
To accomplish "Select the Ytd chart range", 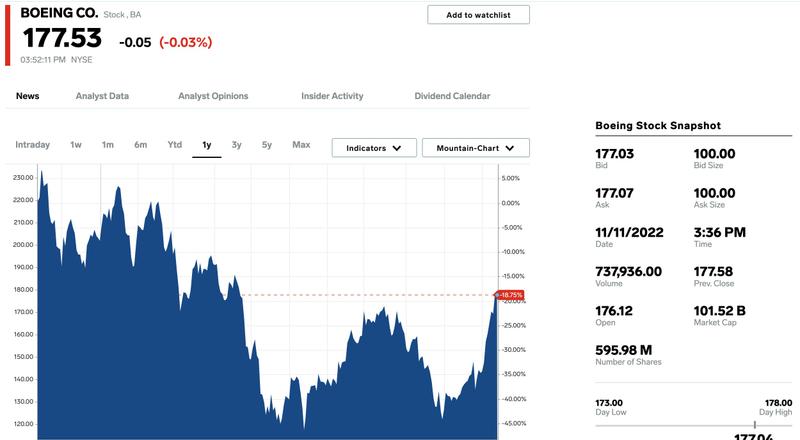I will [174, 144].
